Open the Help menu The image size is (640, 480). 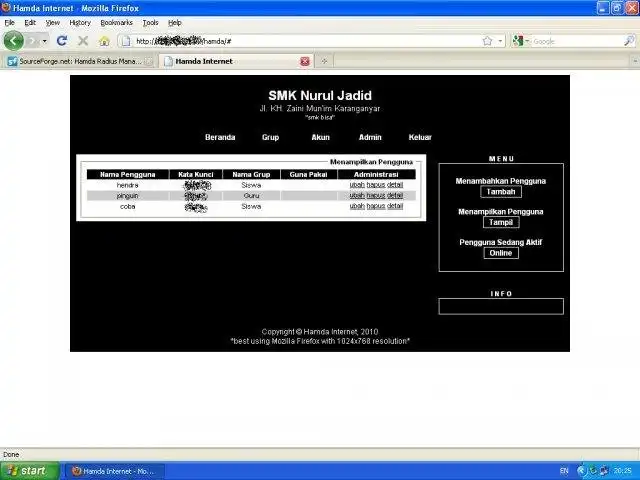click(175, 23)
